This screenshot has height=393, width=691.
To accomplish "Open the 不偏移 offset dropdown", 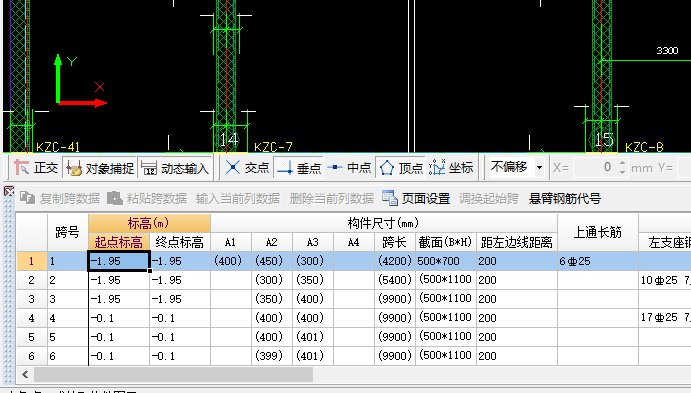I will point(539,167).
